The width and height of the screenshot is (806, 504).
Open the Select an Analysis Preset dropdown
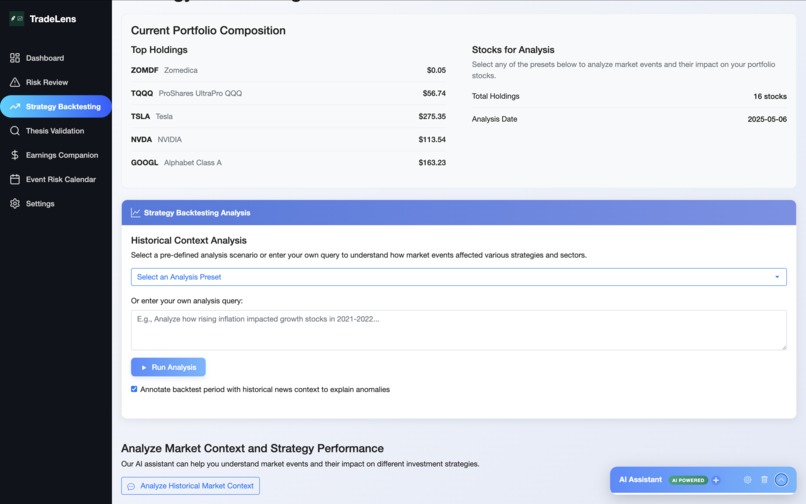pos(459,277)
